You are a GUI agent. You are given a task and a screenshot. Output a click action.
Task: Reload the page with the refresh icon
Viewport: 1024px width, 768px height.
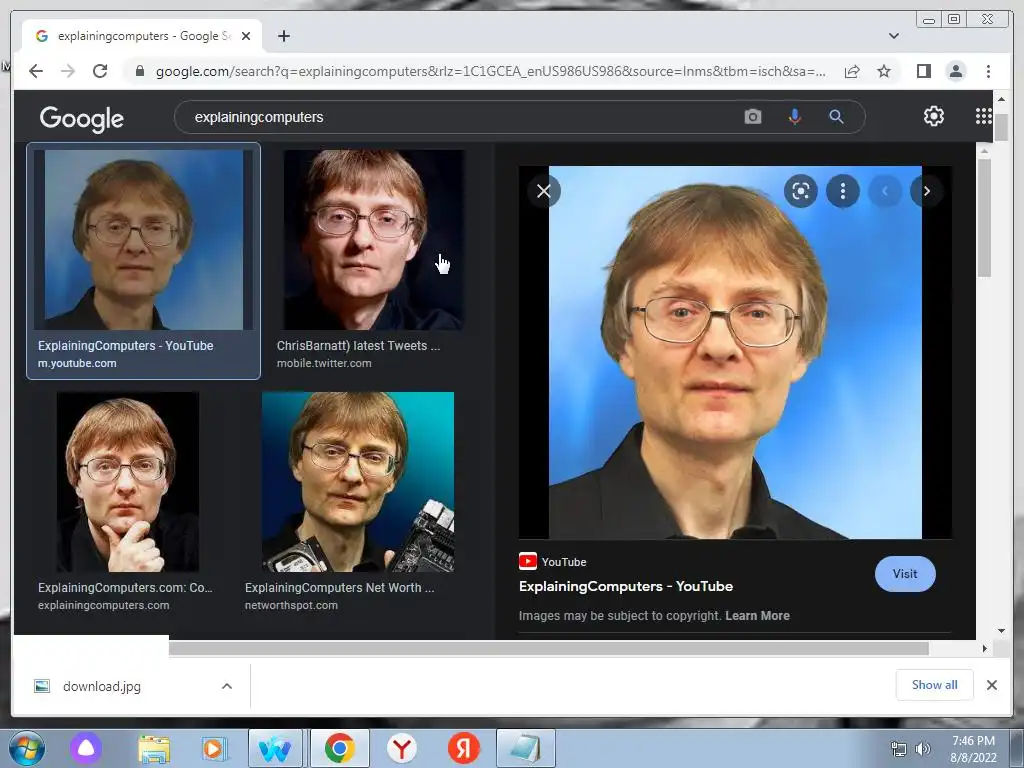pyautogui.click(x=100, y=71)
